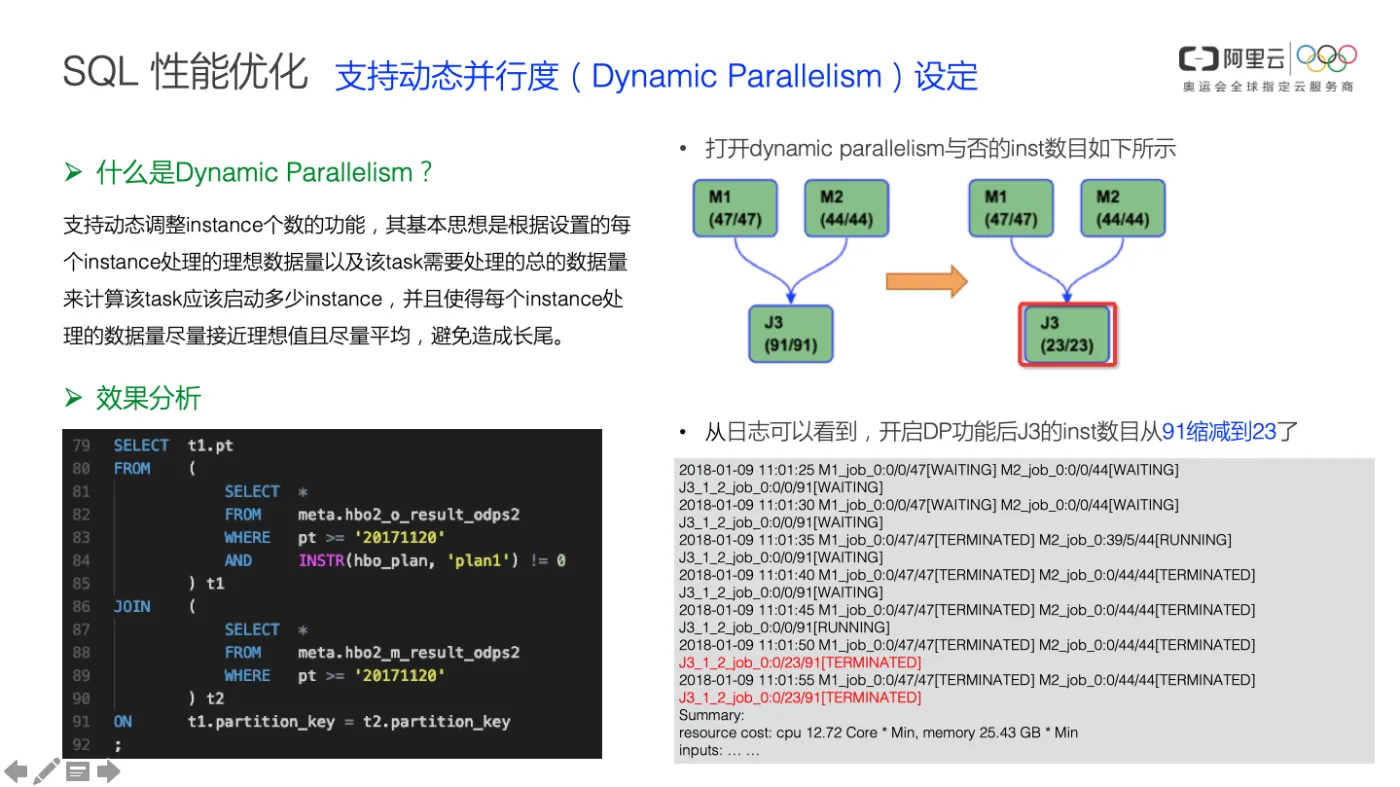Click ') t1' on code line 85
This screenshot has width=1400, height=787.
206,583
